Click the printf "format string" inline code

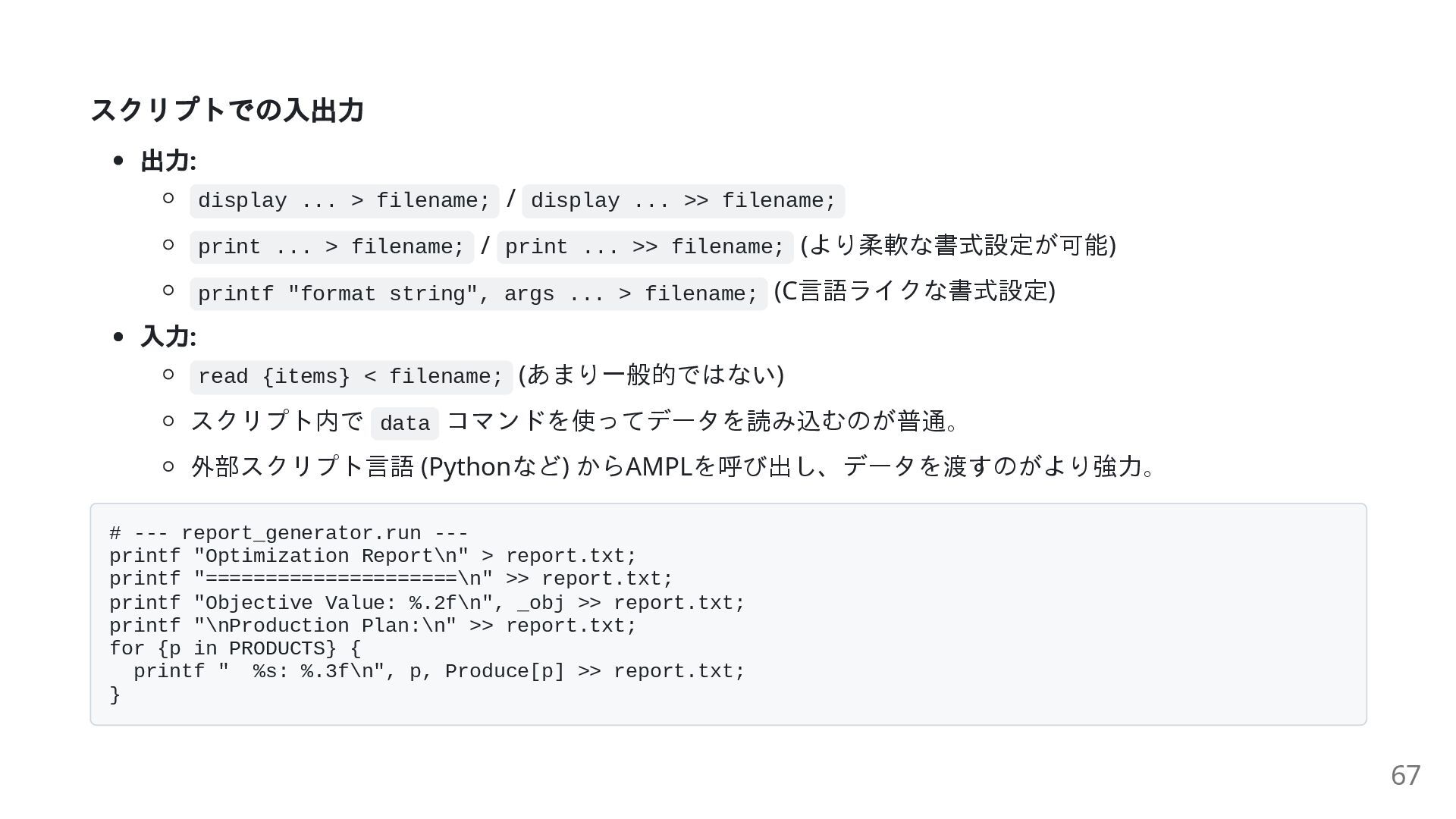[478, 294]
